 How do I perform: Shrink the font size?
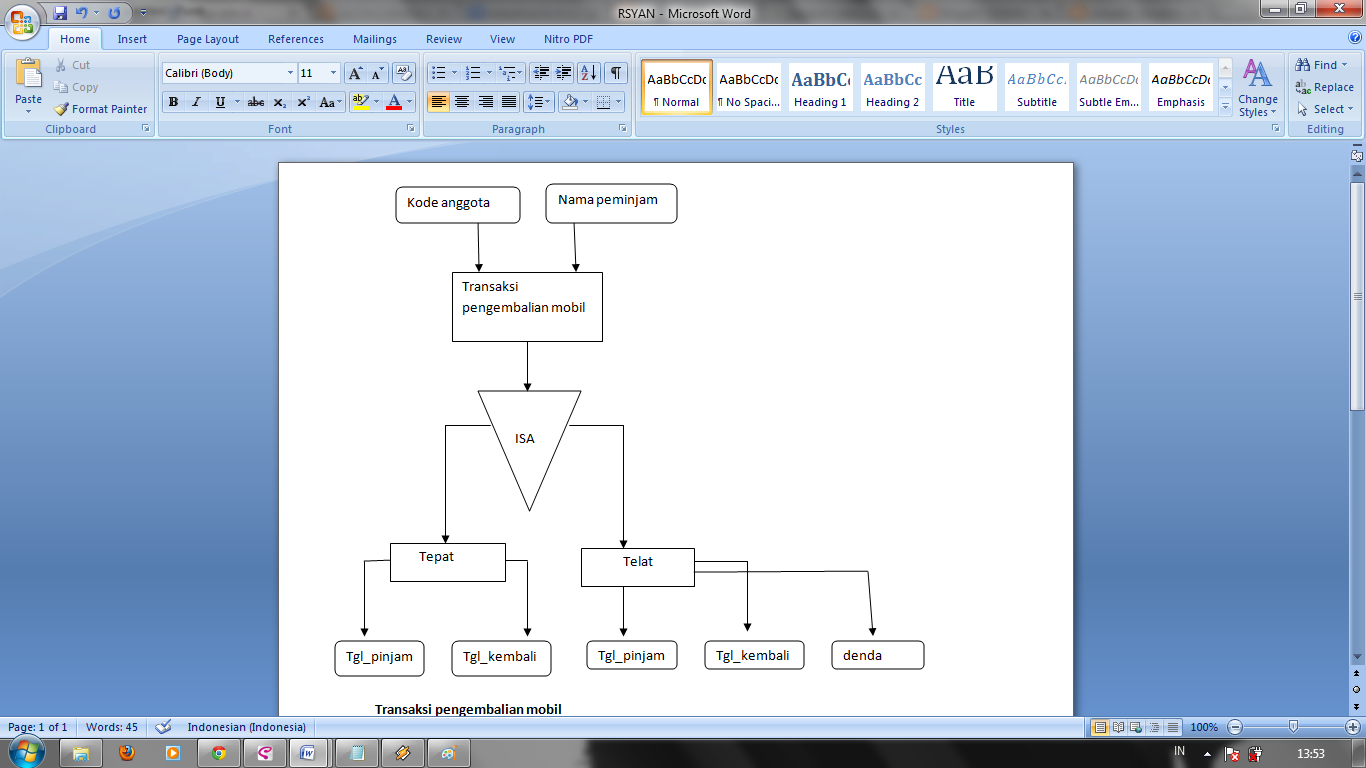pos(378,73)
